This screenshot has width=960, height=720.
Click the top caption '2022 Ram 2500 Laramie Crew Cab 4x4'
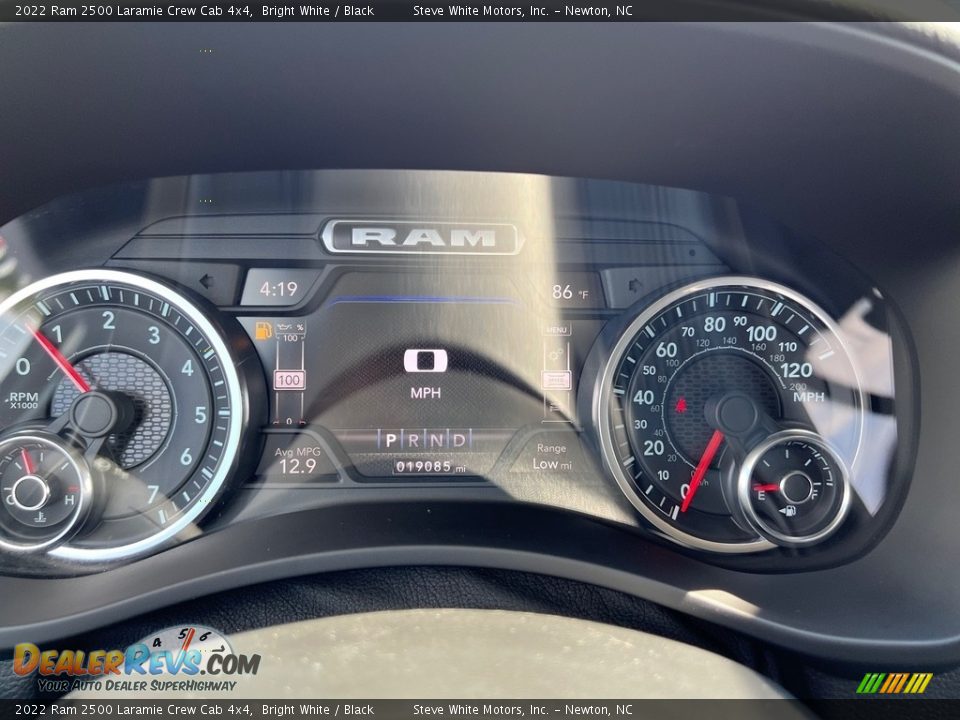click(x=133, y=10)
